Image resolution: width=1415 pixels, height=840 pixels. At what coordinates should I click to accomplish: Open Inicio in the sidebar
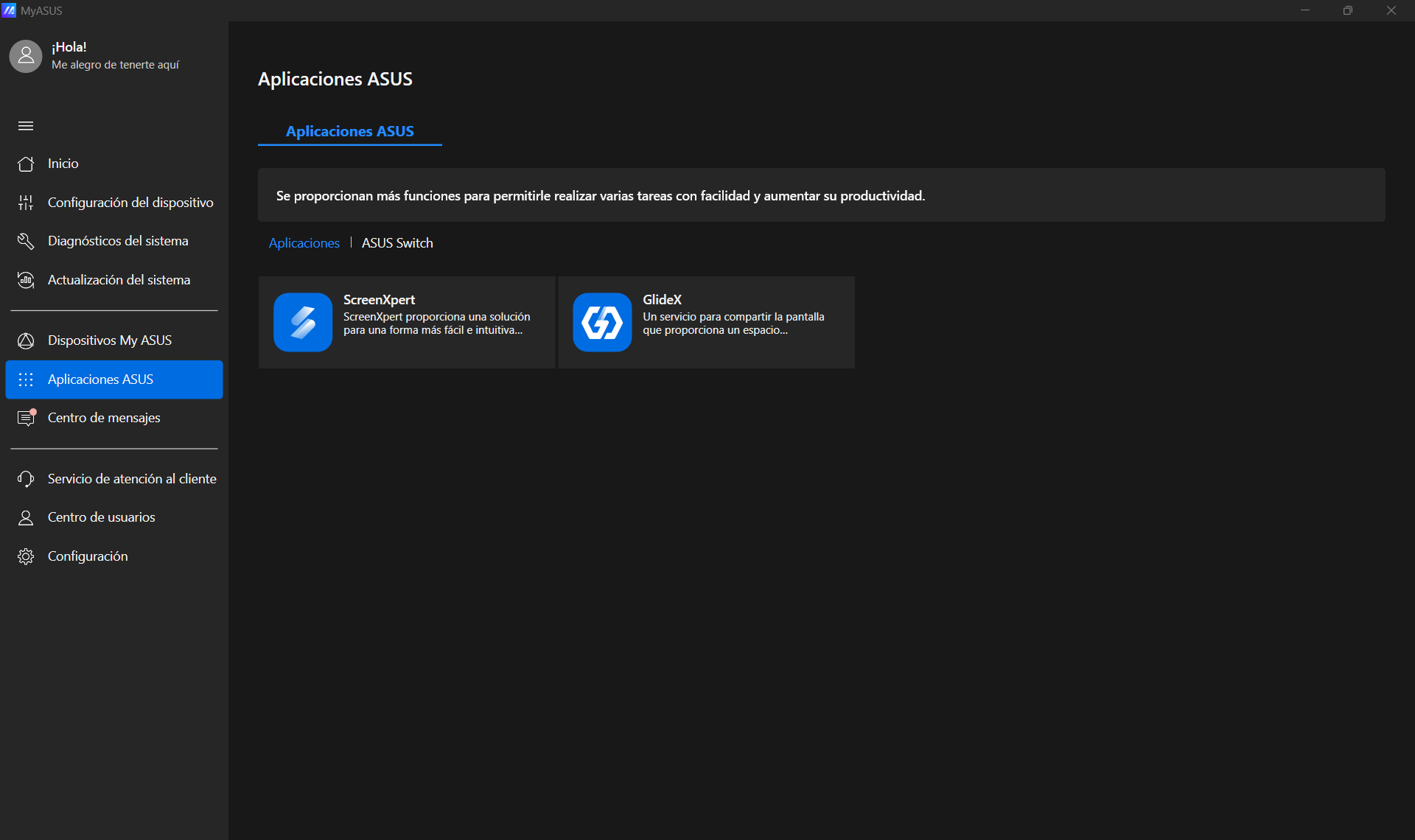coord(114,164)
